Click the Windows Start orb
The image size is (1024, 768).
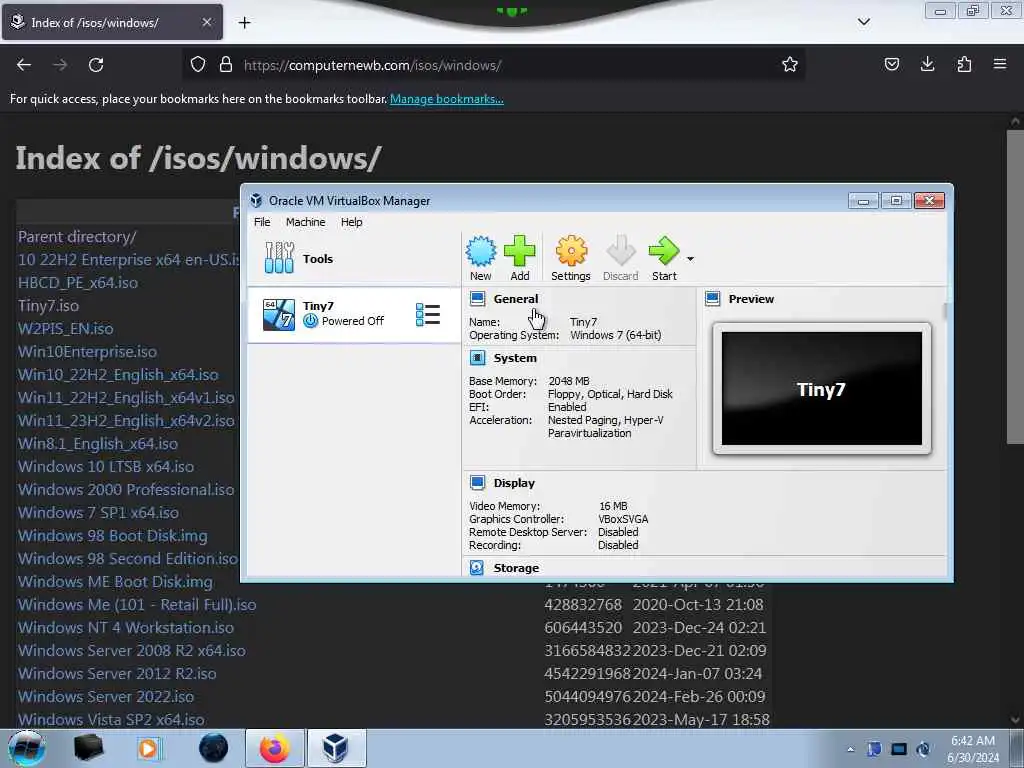tap(27, 748)
